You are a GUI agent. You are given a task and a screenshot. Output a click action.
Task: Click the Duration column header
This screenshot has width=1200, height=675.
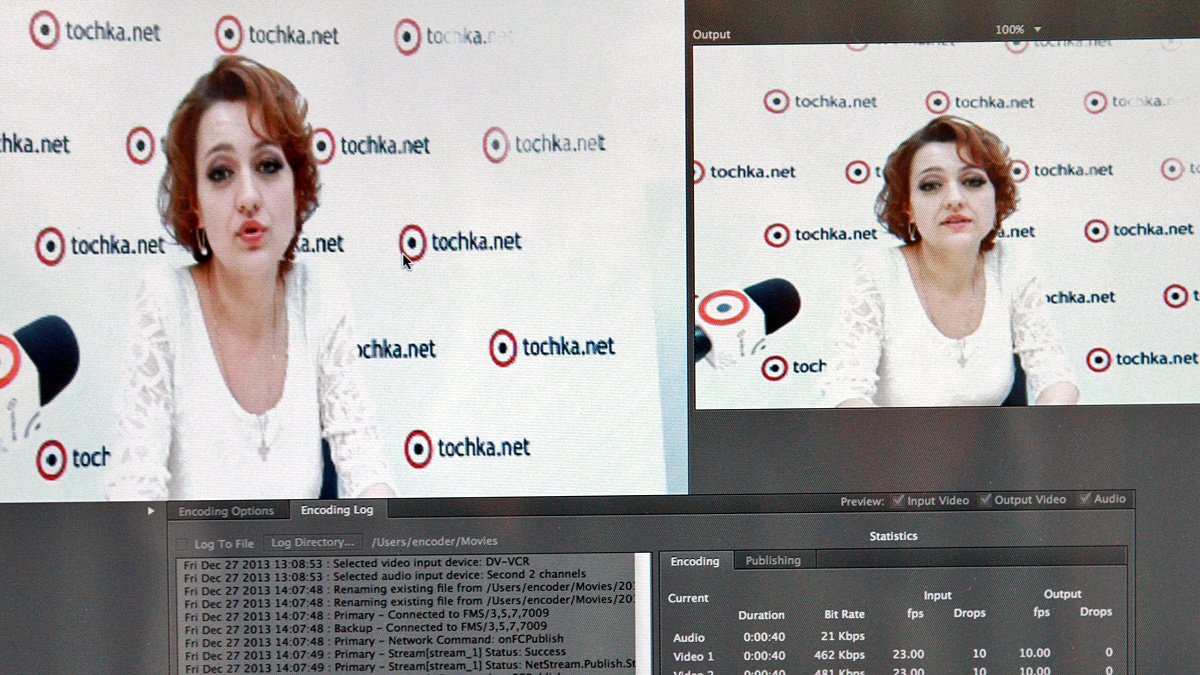click(761, 615)
